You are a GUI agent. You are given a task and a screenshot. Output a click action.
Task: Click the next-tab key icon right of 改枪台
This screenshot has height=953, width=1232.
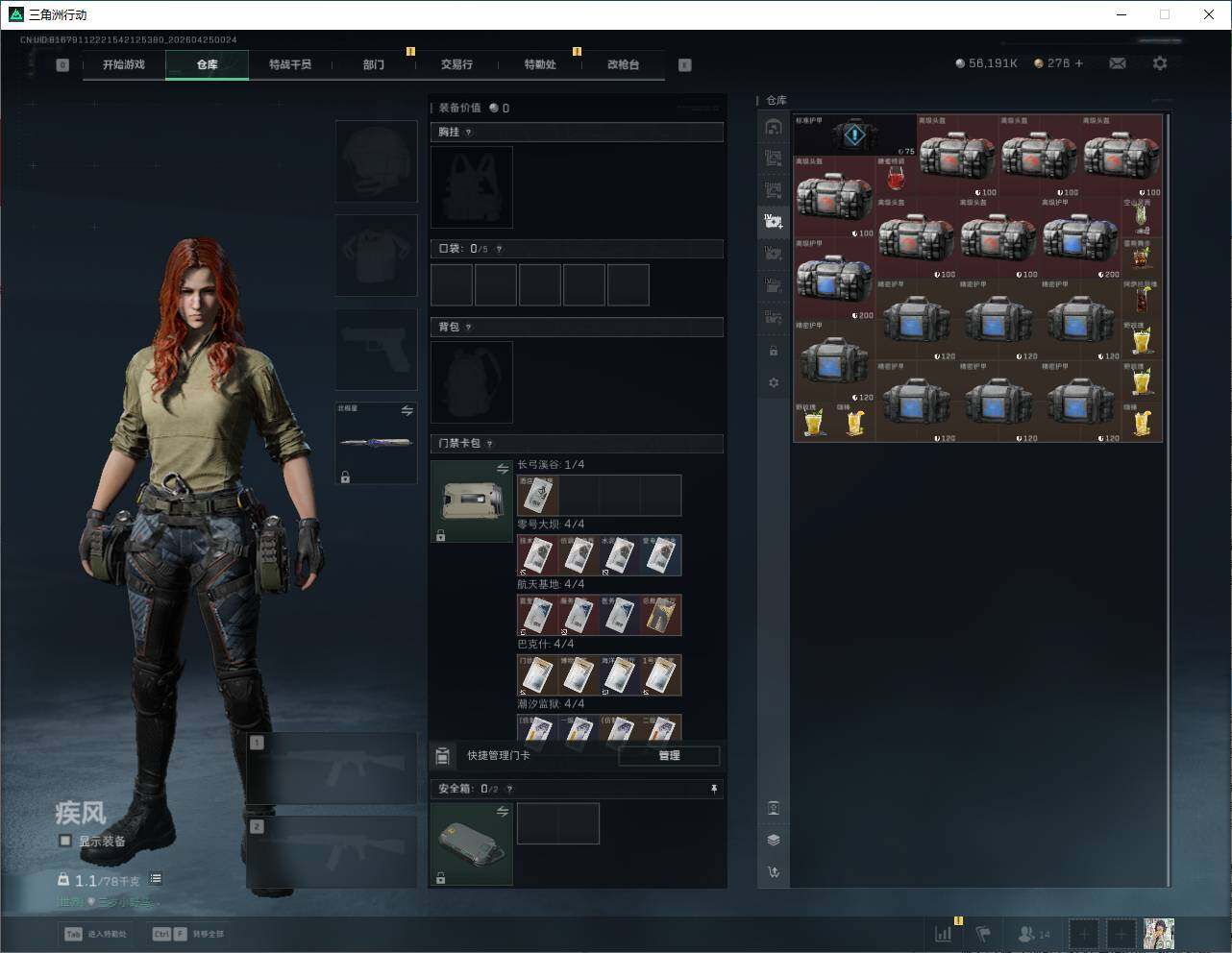tap(685, 65)
